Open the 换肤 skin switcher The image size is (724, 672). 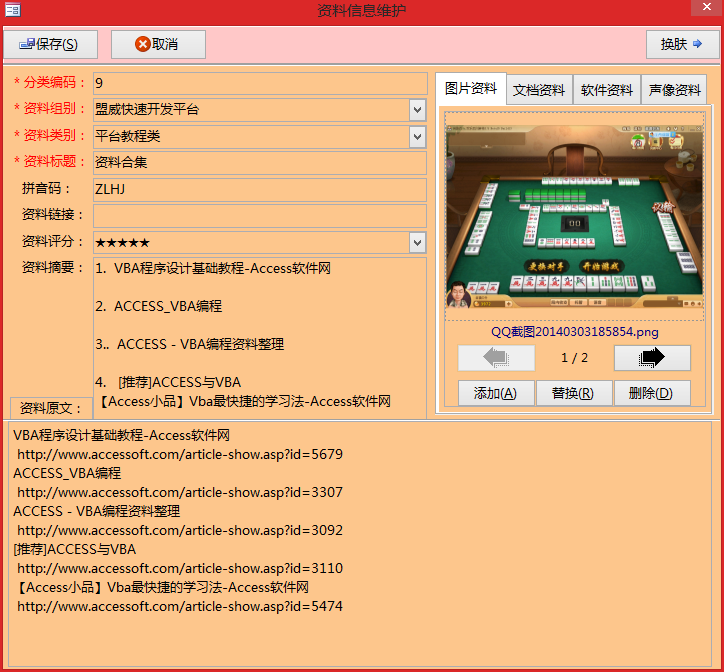coord(682,44)
